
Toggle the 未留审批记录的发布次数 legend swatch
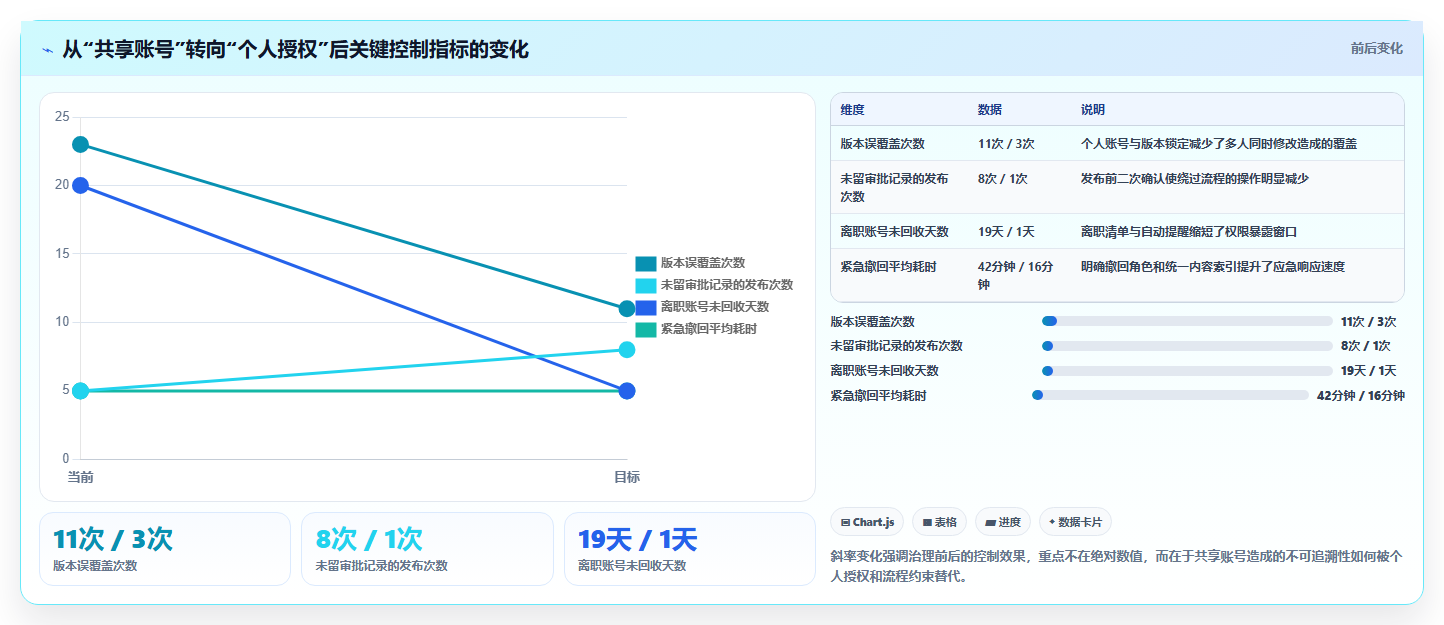coord(646,285)
